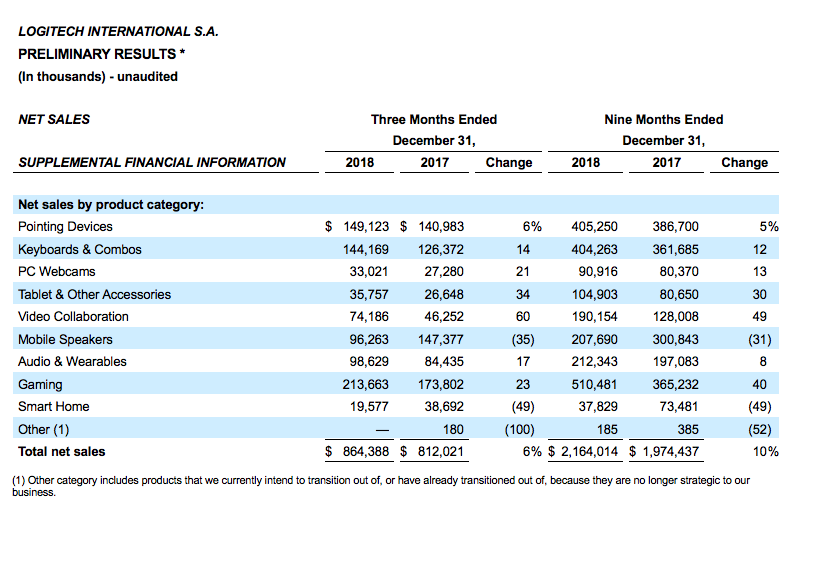Click the NET SALES label
The height and width of the screenshot is (563, 824).
(x=54, y=120)
